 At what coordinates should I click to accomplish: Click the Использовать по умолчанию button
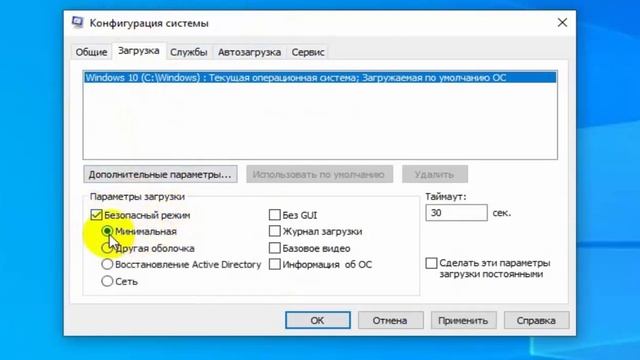tap(320, 174)
